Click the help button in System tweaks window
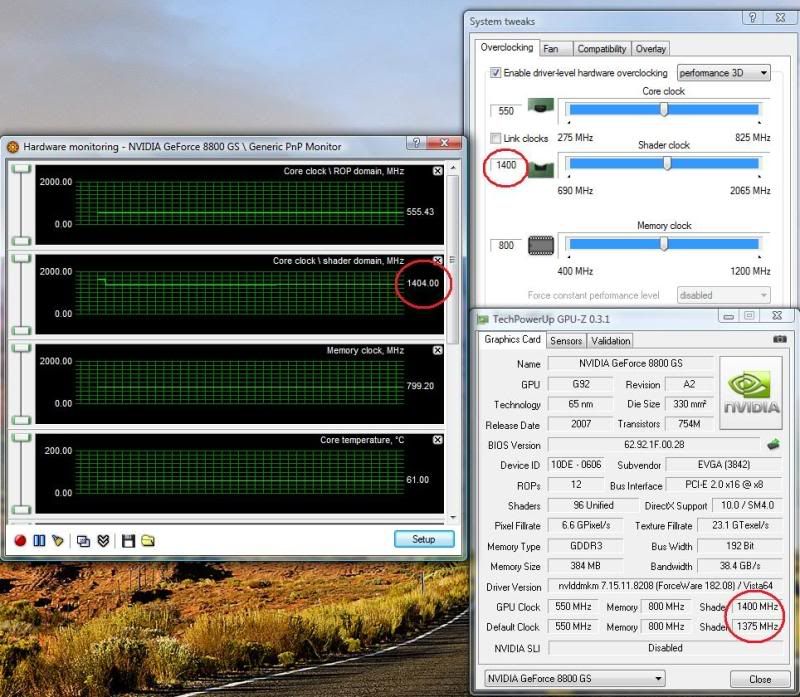 point(753,17)
